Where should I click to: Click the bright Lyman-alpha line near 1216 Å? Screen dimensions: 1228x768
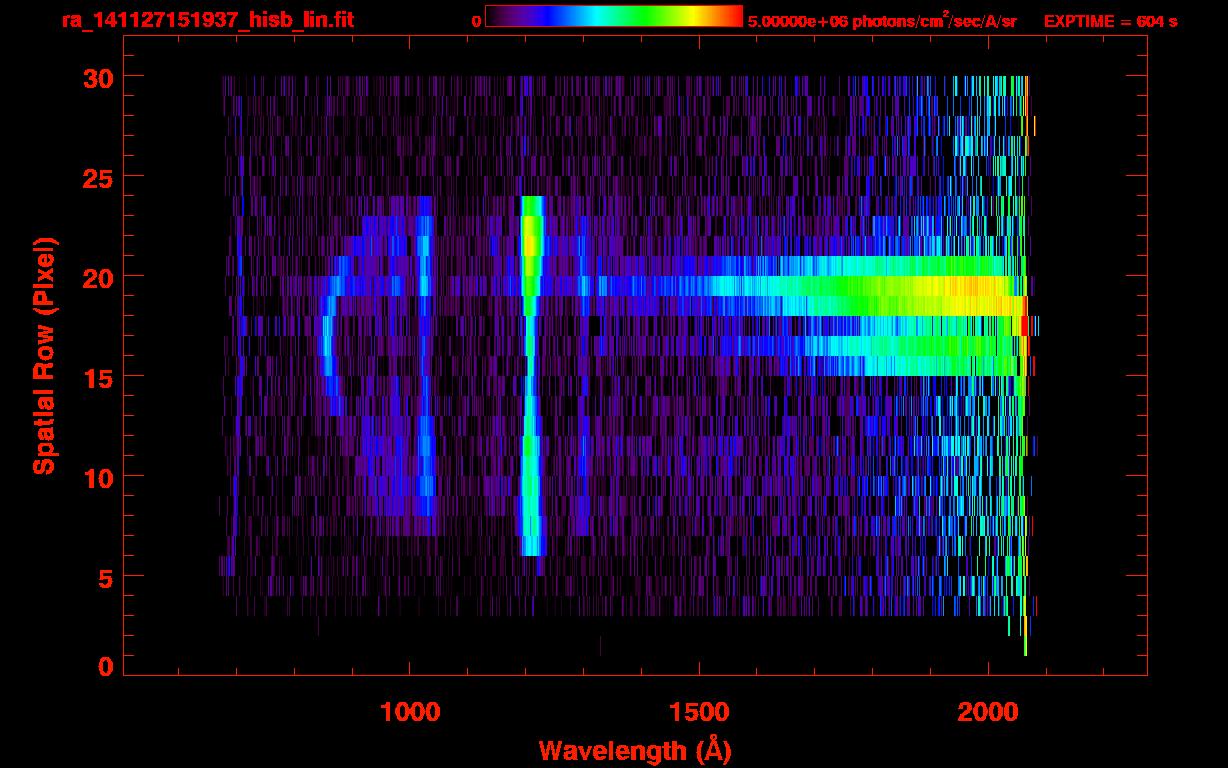531,375
